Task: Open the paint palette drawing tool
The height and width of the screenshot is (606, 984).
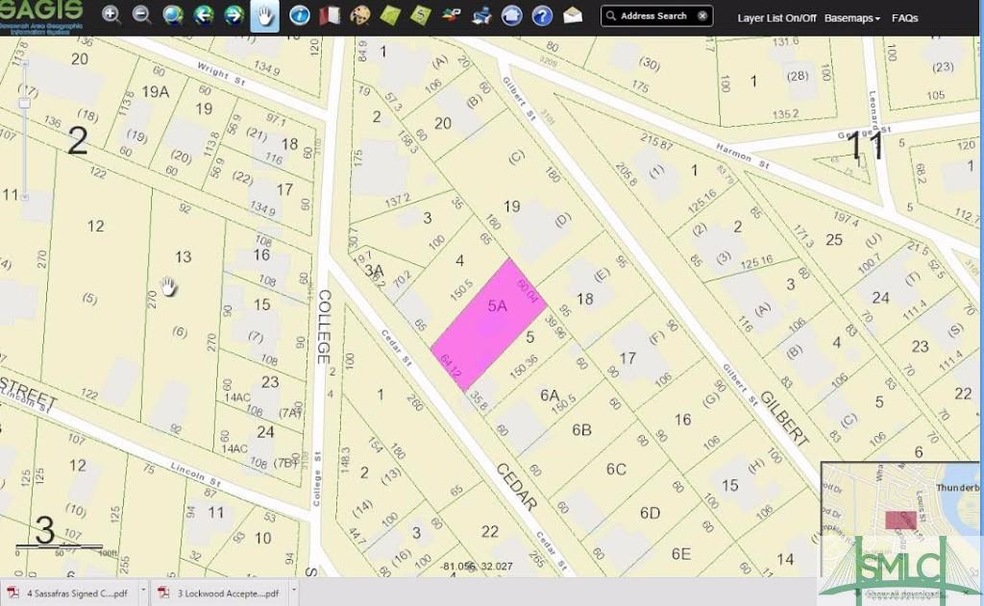Action: coord(360,16)
